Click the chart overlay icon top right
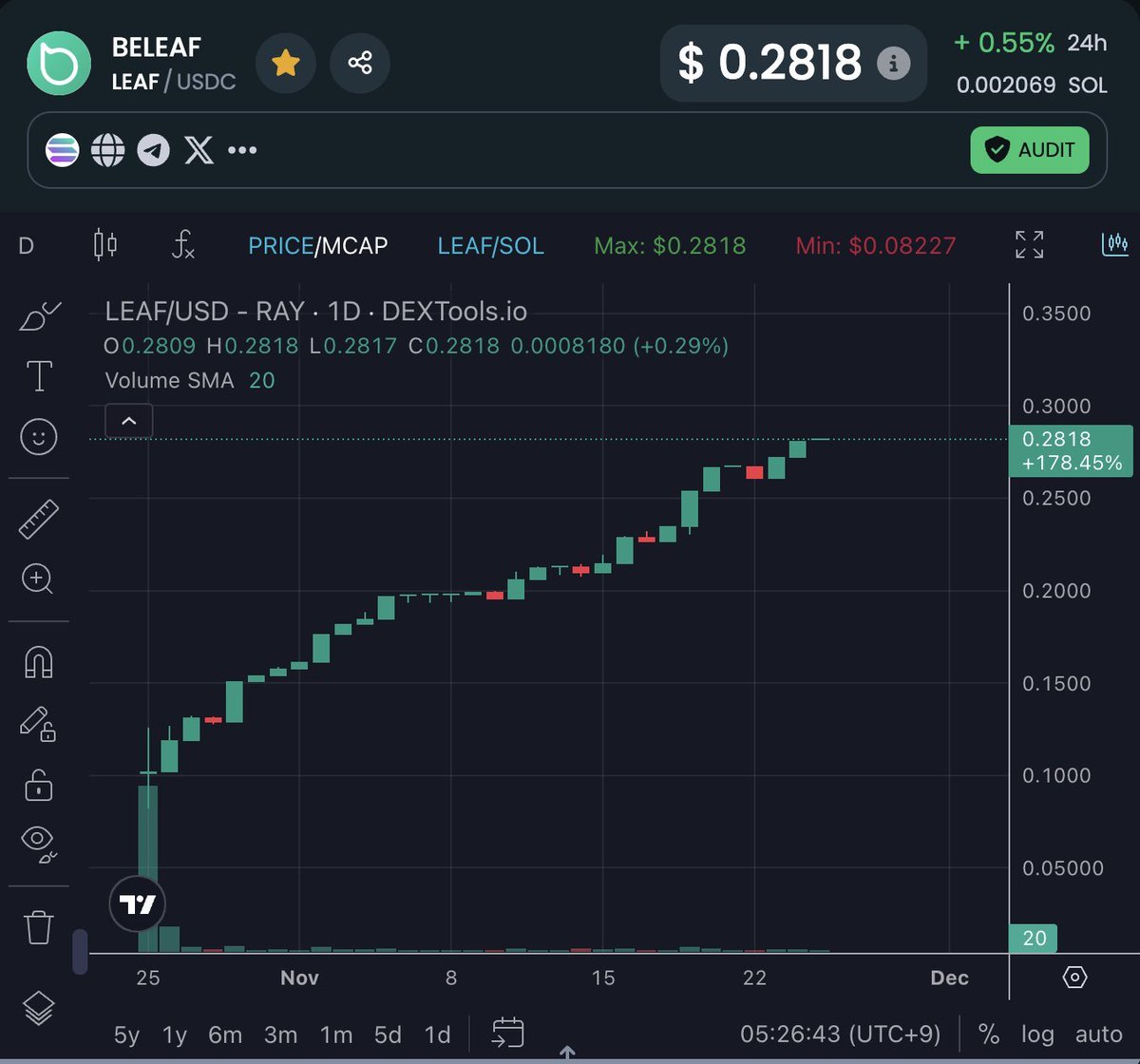 click(x=1116, y=244)
